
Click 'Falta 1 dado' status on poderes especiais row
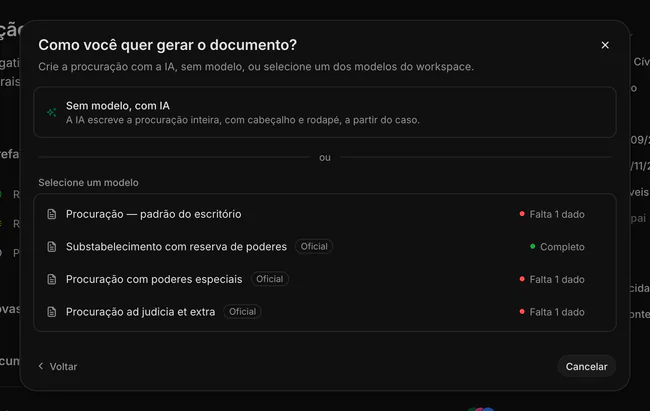point(552,280)
